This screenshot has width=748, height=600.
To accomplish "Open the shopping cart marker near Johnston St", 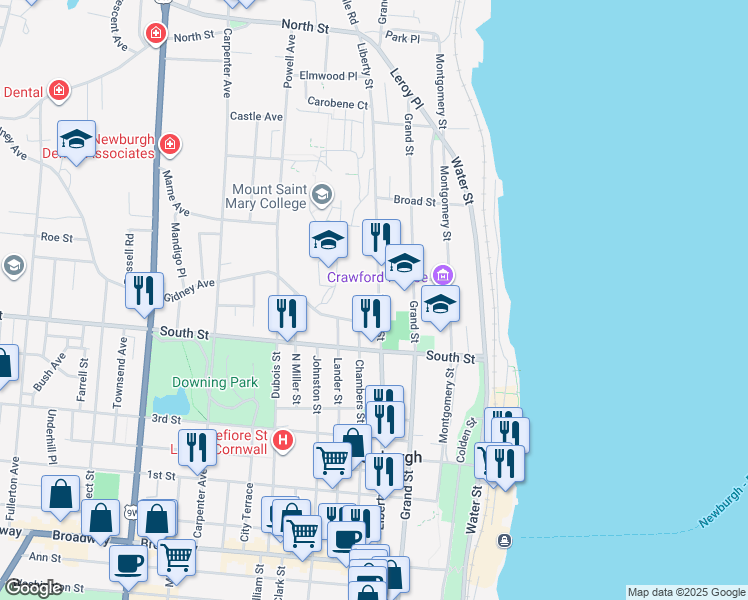I will click(x=332, y=460).
